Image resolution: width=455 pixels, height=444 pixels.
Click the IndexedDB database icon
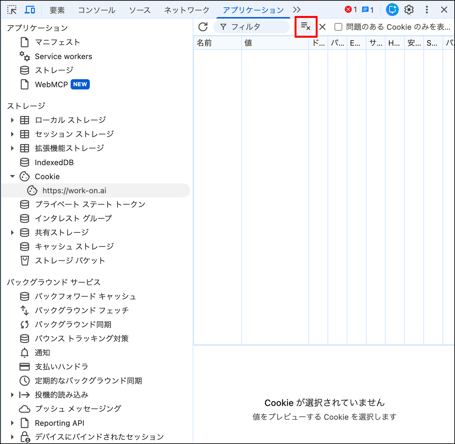(24, 162)
